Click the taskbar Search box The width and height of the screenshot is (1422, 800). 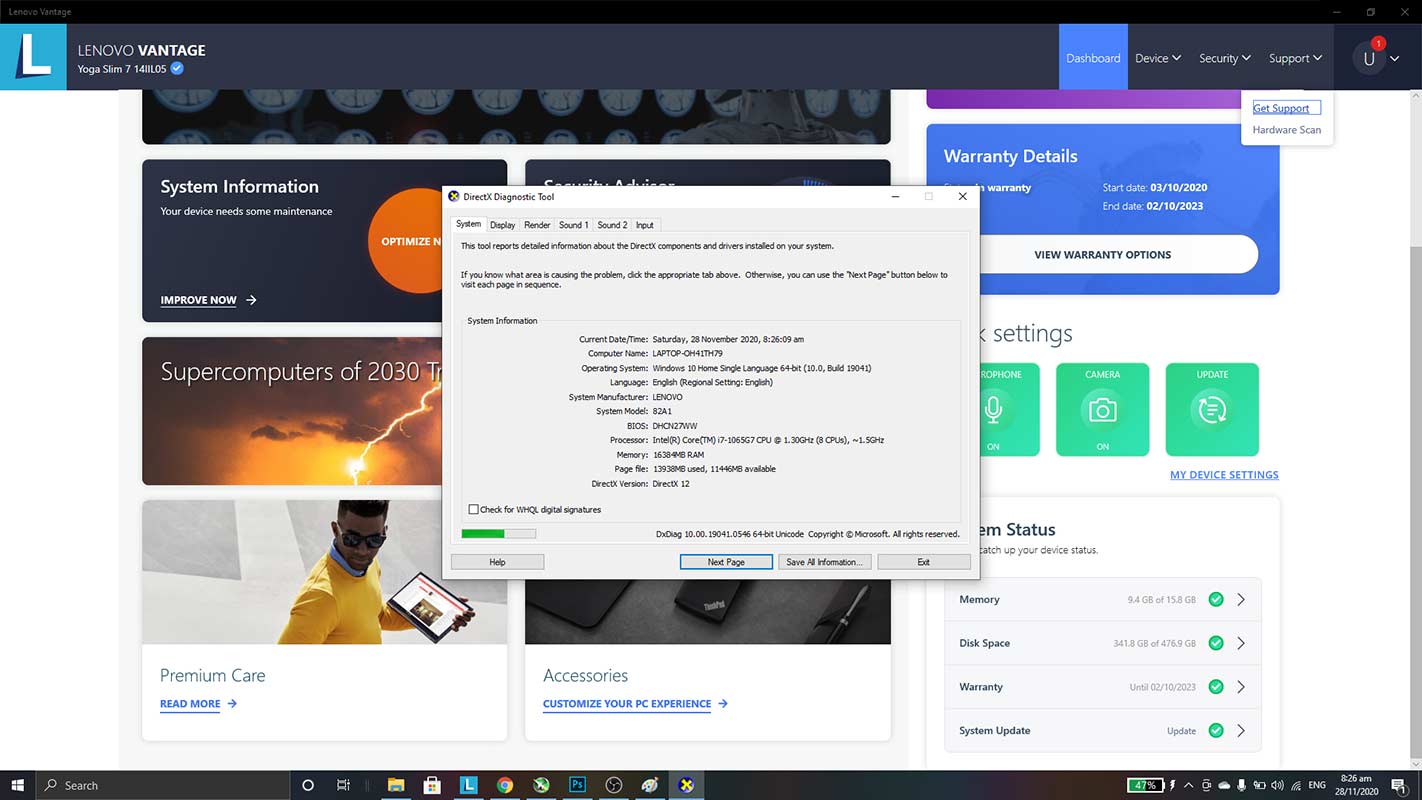163,785
